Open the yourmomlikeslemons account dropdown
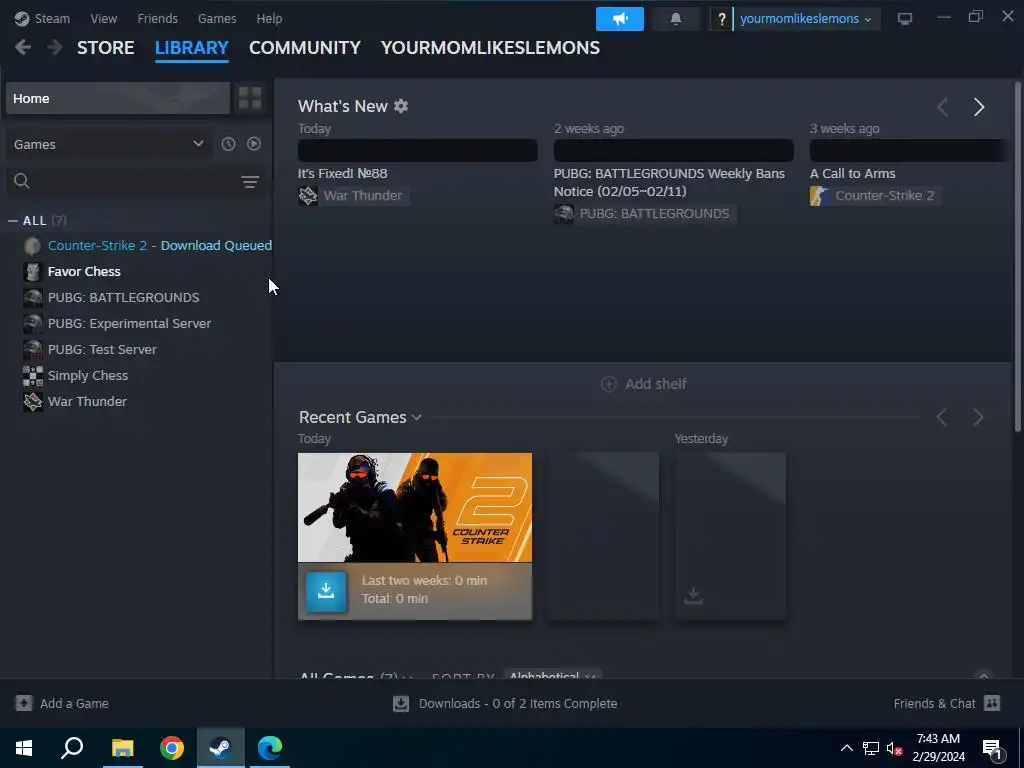The height and width of the screenshot is (768, 1024). pyautogui.click(x=806, y=19)
